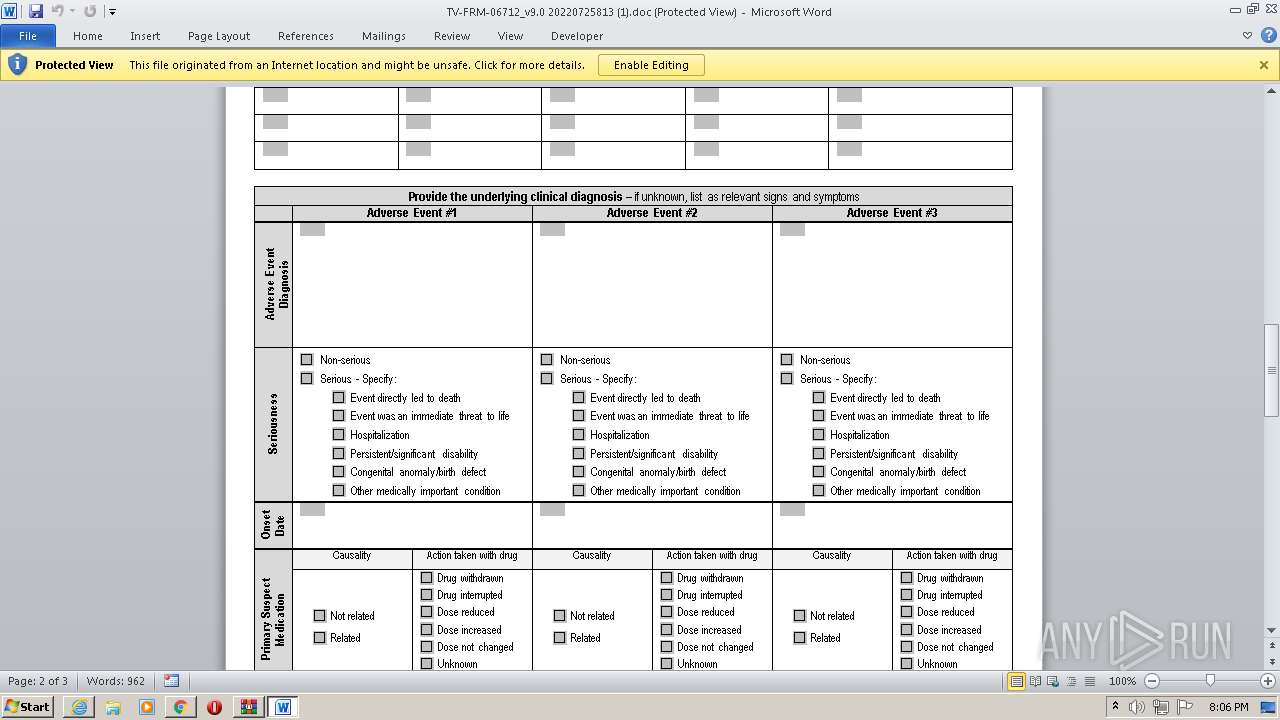Image resolution: width=1280 pixels, height=720 pixels.
Task: Select Outline view icon
Action: coord(1069,681)
